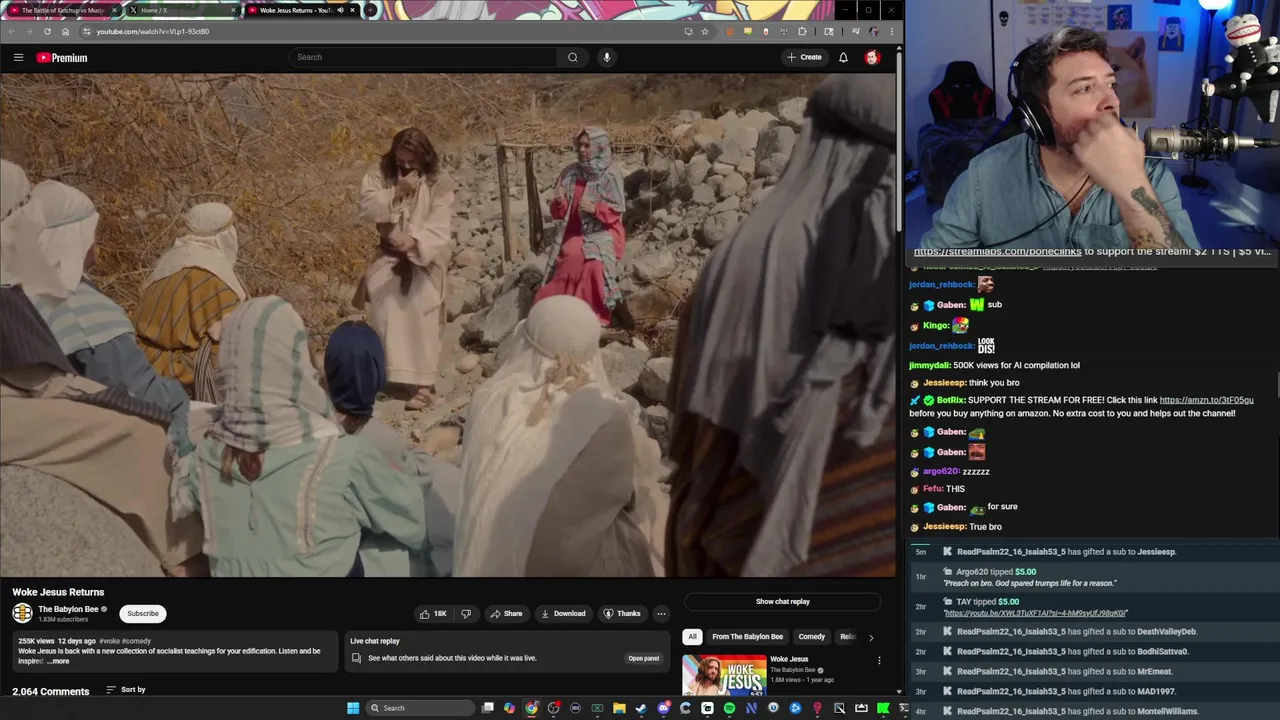Screen dimensions: 1280x720
Task: Click the "Woke Jesus Returns" video title
Action: (x=58, y=592)
